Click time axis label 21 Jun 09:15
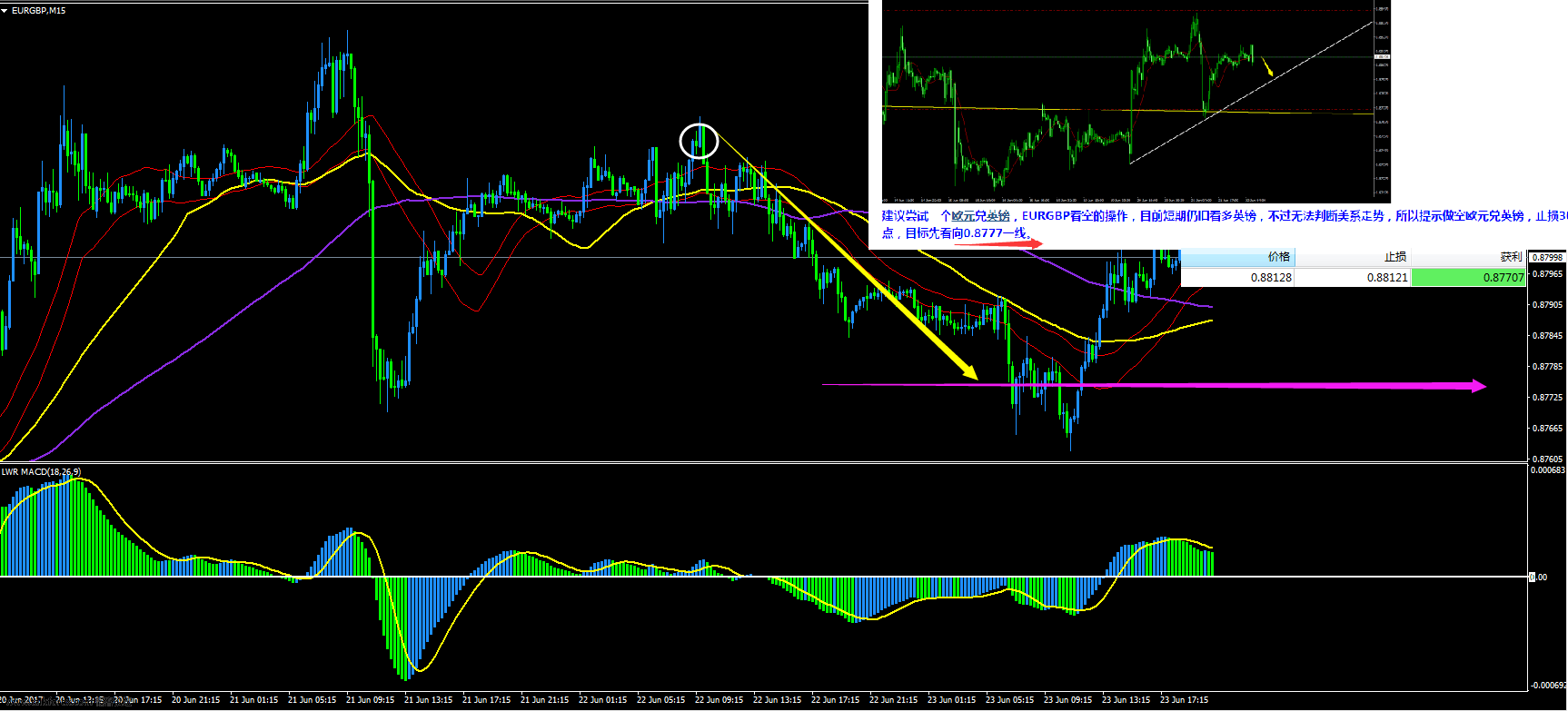The image size is (1568, 711). (x=370, y=700)
